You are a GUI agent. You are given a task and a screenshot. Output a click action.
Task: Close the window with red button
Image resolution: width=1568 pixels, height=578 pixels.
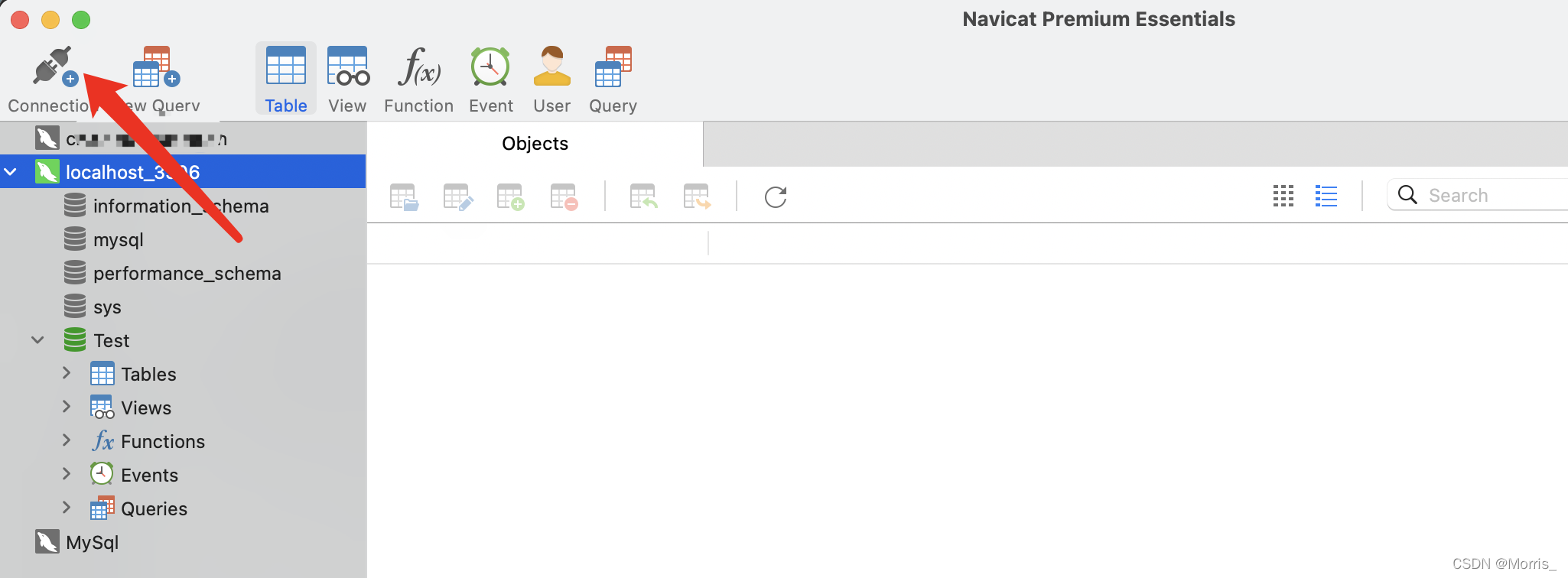coord(20,20)
